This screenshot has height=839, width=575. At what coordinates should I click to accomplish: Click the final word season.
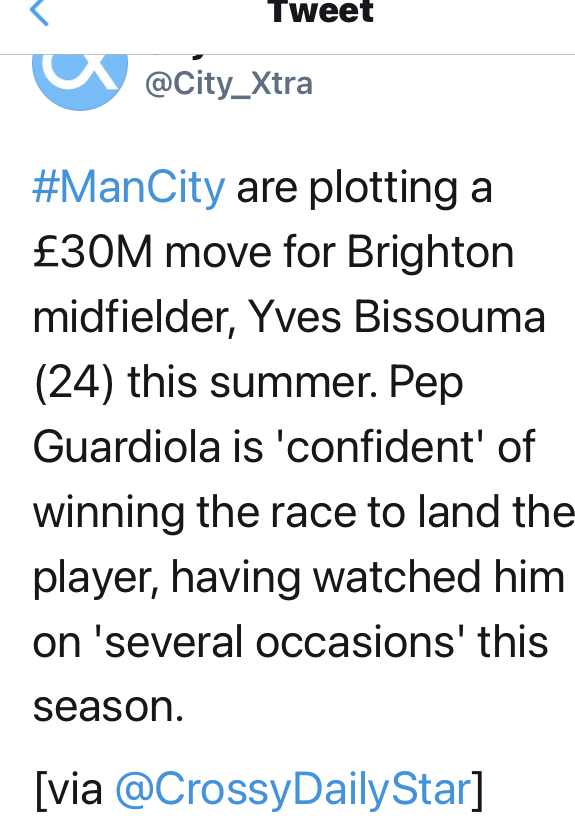108,708
